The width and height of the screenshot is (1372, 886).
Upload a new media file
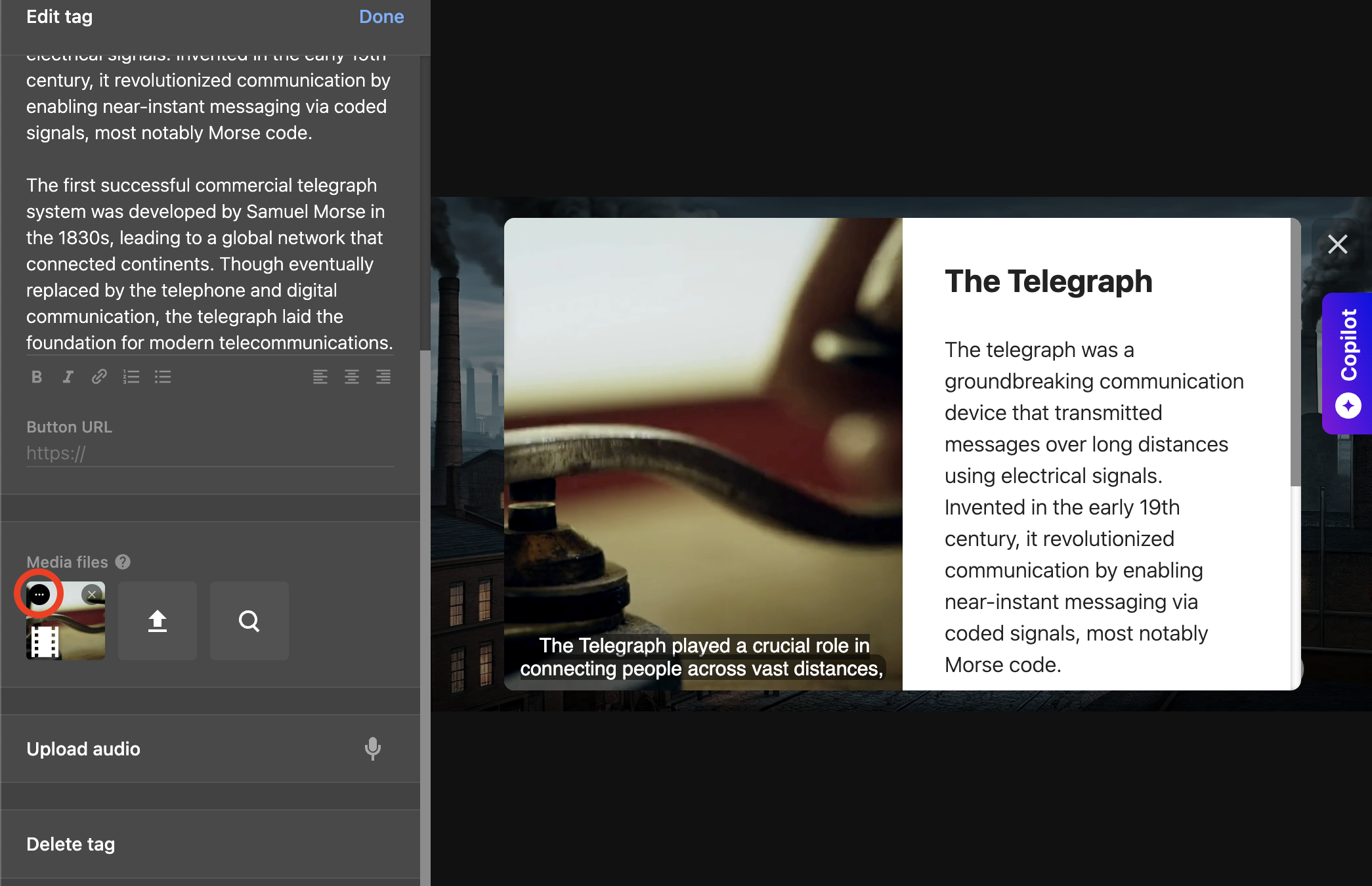158,621
